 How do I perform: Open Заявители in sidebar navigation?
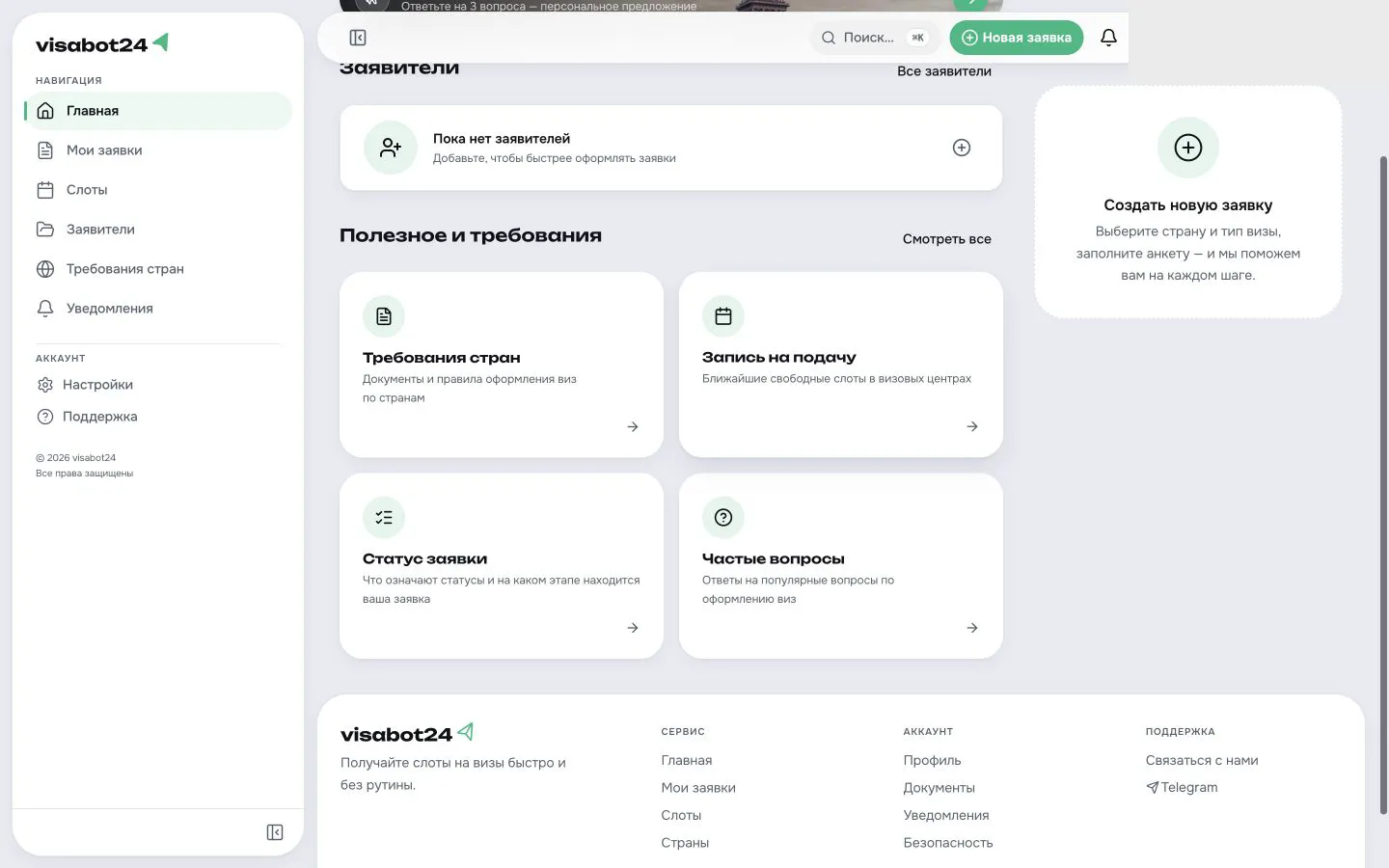coord(157,230)
